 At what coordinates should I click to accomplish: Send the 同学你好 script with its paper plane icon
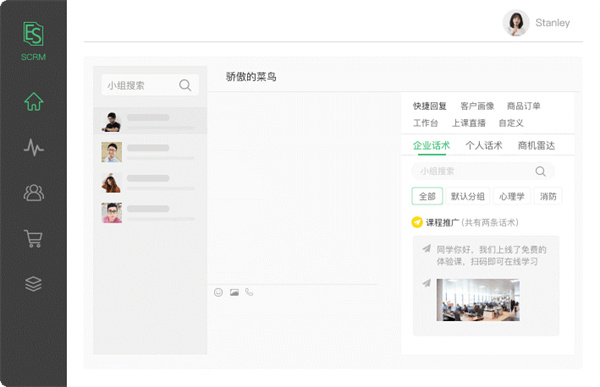tap(427, 249)
